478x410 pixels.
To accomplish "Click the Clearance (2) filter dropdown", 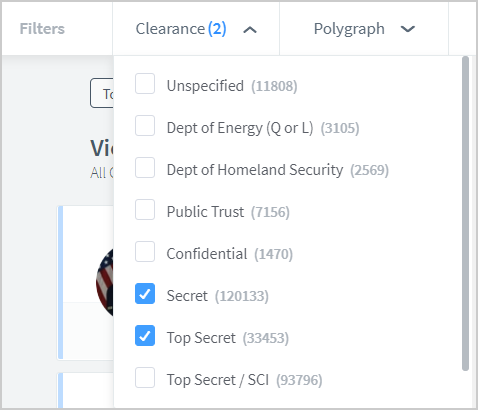I will click(x=196, y=29).
